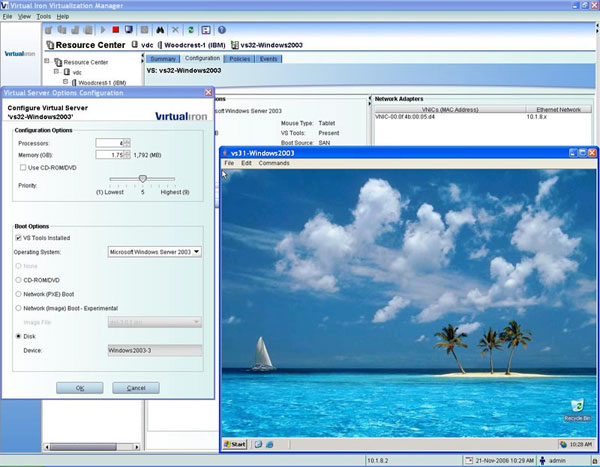
Task: Click the red Stop toolbar icon
Action: (x=116, y=30)
